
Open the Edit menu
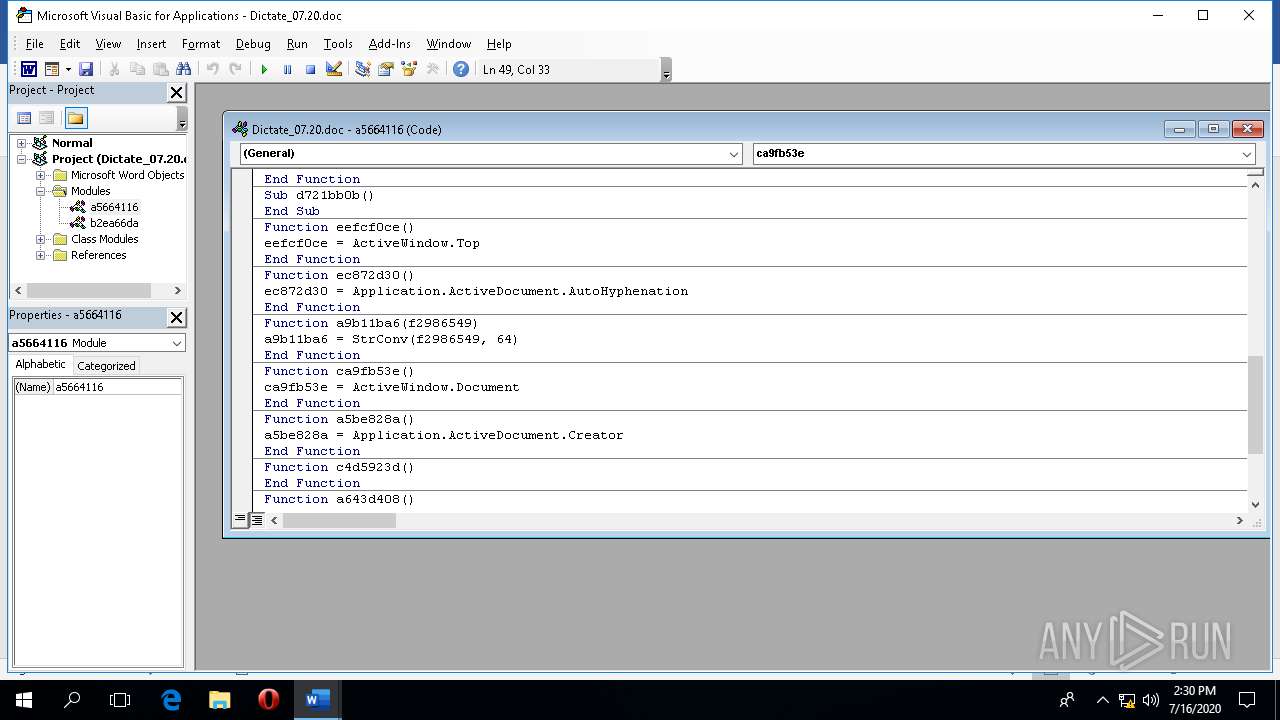click(70, 44)
